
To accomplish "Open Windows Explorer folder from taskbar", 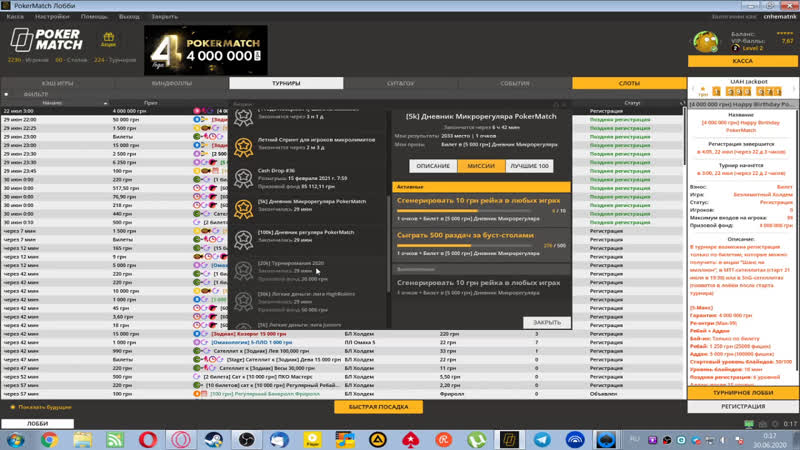I will pos(82,439).
